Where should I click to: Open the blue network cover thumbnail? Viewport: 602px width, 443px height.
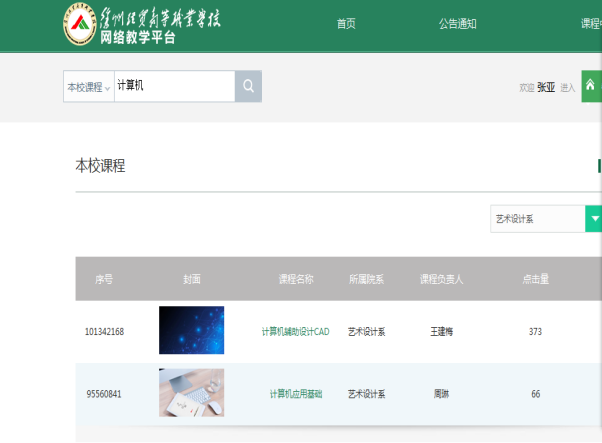(192, 330)
